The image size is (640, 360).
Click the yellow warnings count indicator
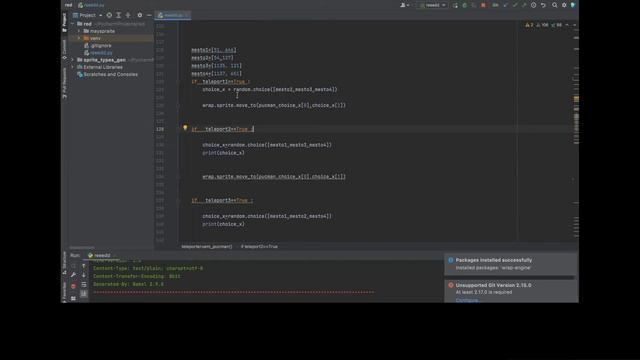529,25
